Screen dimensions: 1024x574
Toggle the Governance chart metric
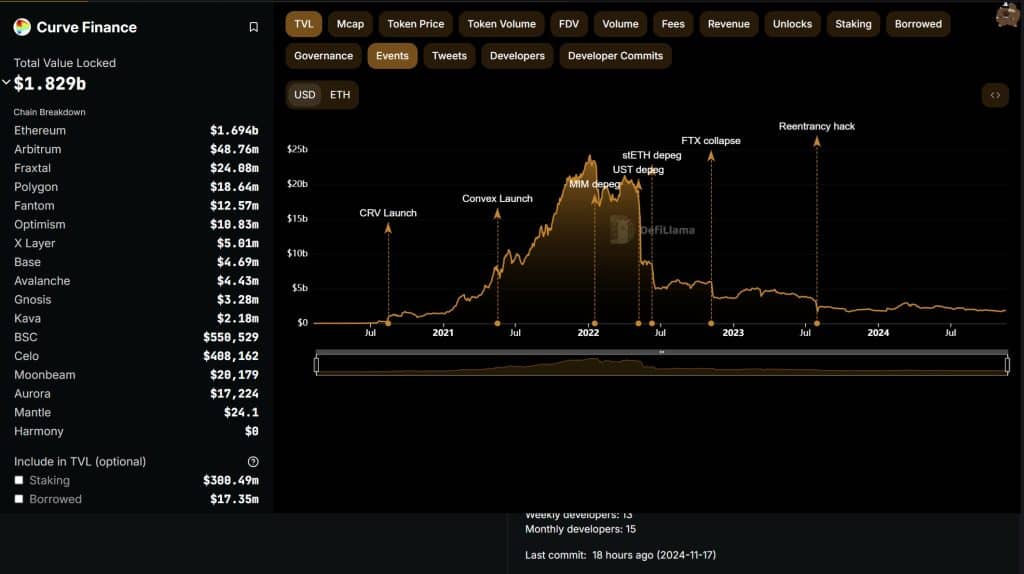[323, 56]
